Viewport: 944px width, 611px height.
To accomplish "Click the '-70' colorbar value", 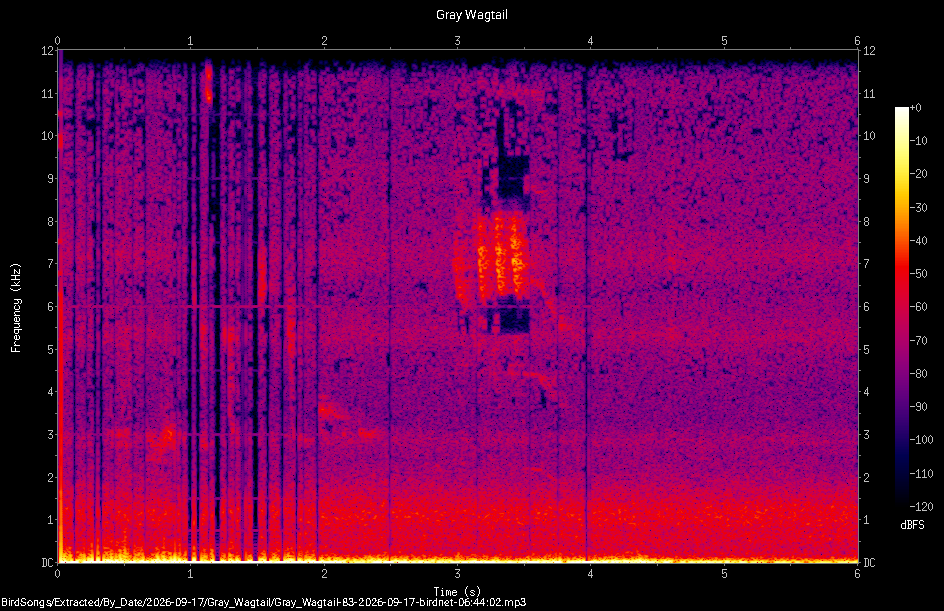I will point(918,341).
